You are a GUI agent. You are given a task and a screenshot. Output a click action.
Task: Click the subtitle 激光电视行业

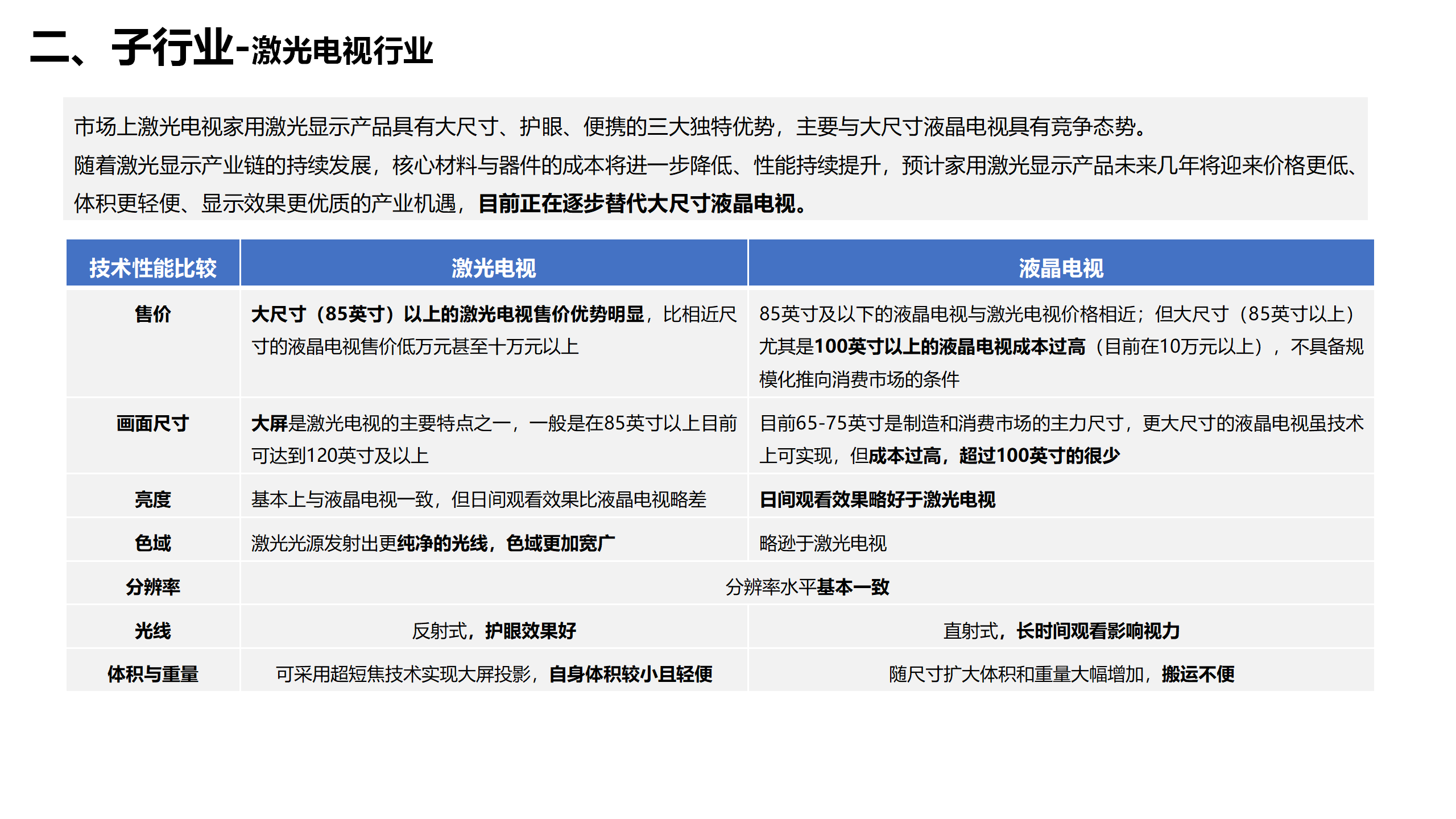pos(341,54)
